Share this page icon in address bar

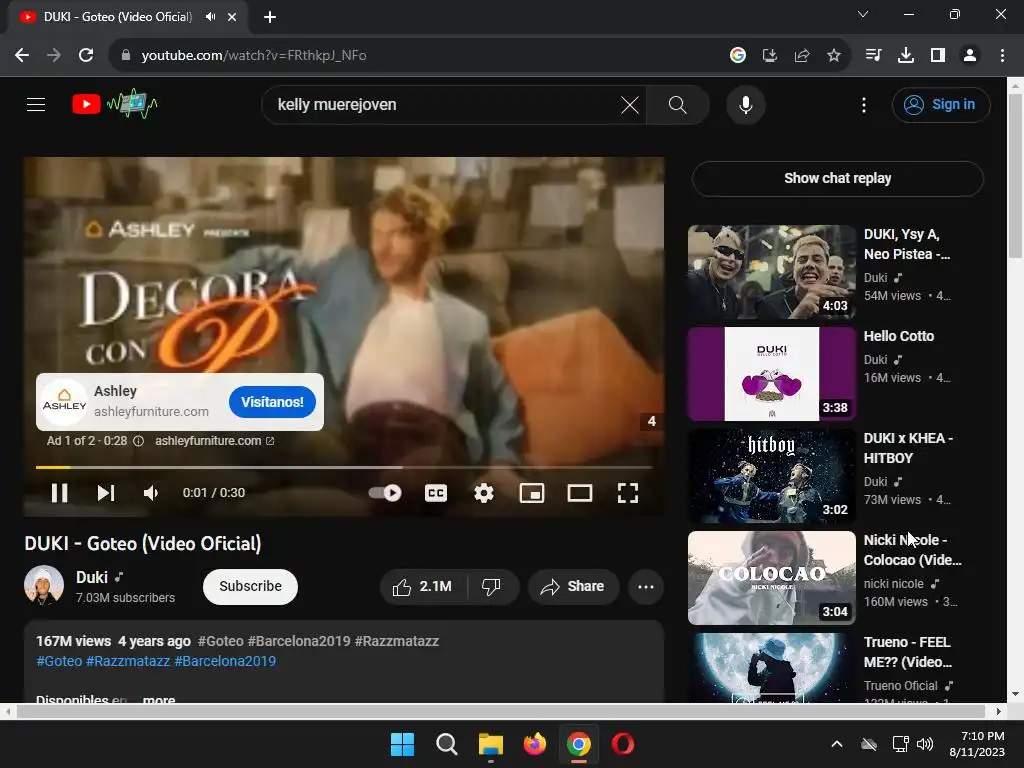[x=802, y=56]
